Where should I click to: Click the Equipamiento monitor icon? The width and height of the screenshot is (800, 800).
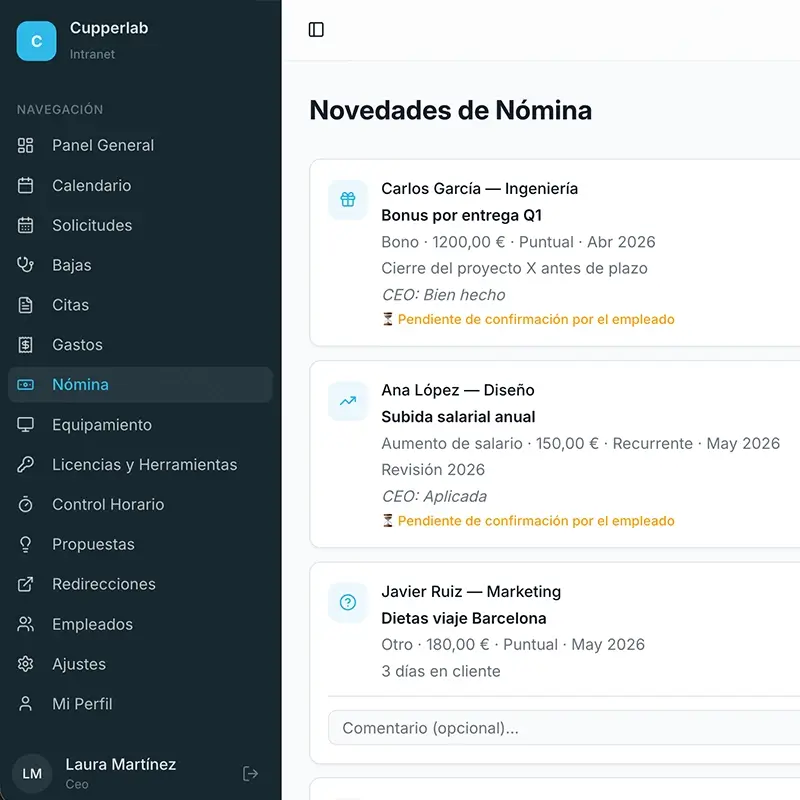(25, 424)
